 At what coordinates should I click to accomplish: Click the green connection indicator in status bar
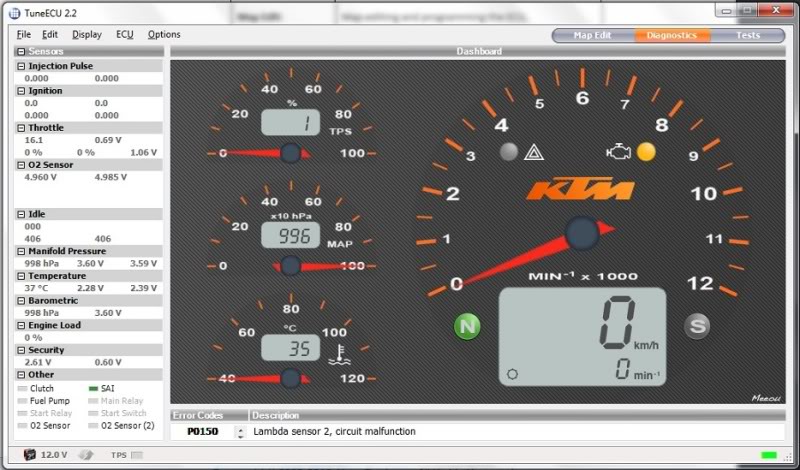768,455
